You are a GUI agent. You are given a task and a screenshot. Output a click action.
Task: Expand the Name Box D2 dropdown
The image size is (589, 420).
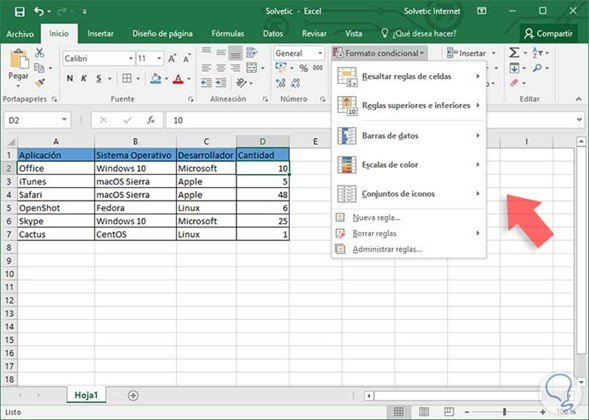pyautogui.click(x=64, y=120)
